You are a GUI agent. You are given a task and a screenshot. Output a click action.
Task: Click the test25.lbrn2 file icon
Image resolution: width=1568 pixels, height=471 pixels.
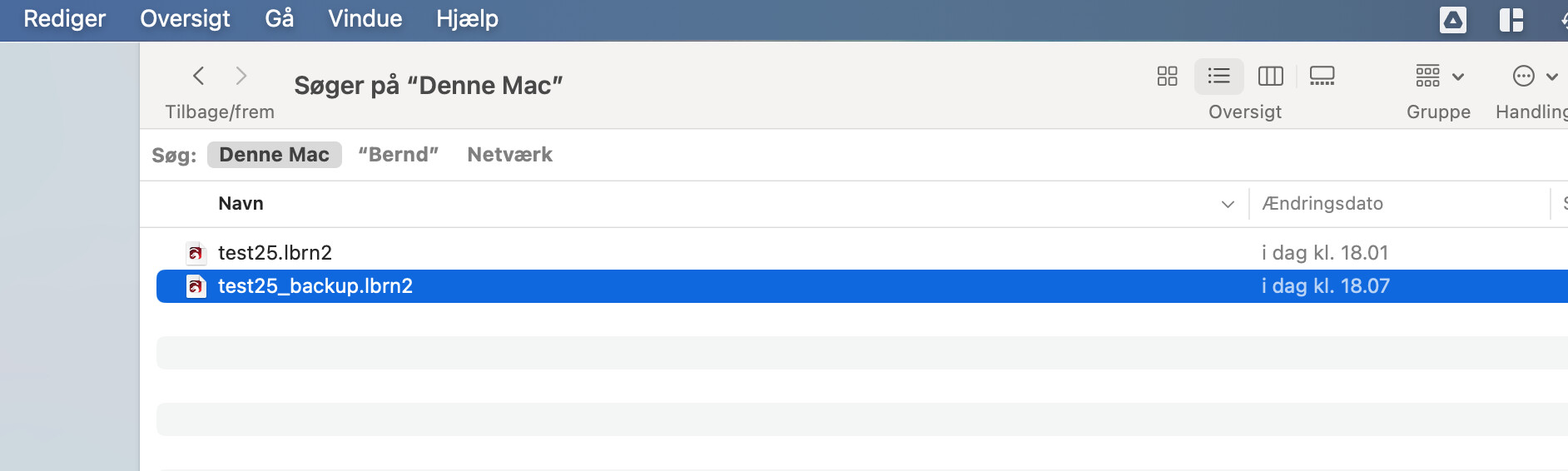[x=196, y=253]
